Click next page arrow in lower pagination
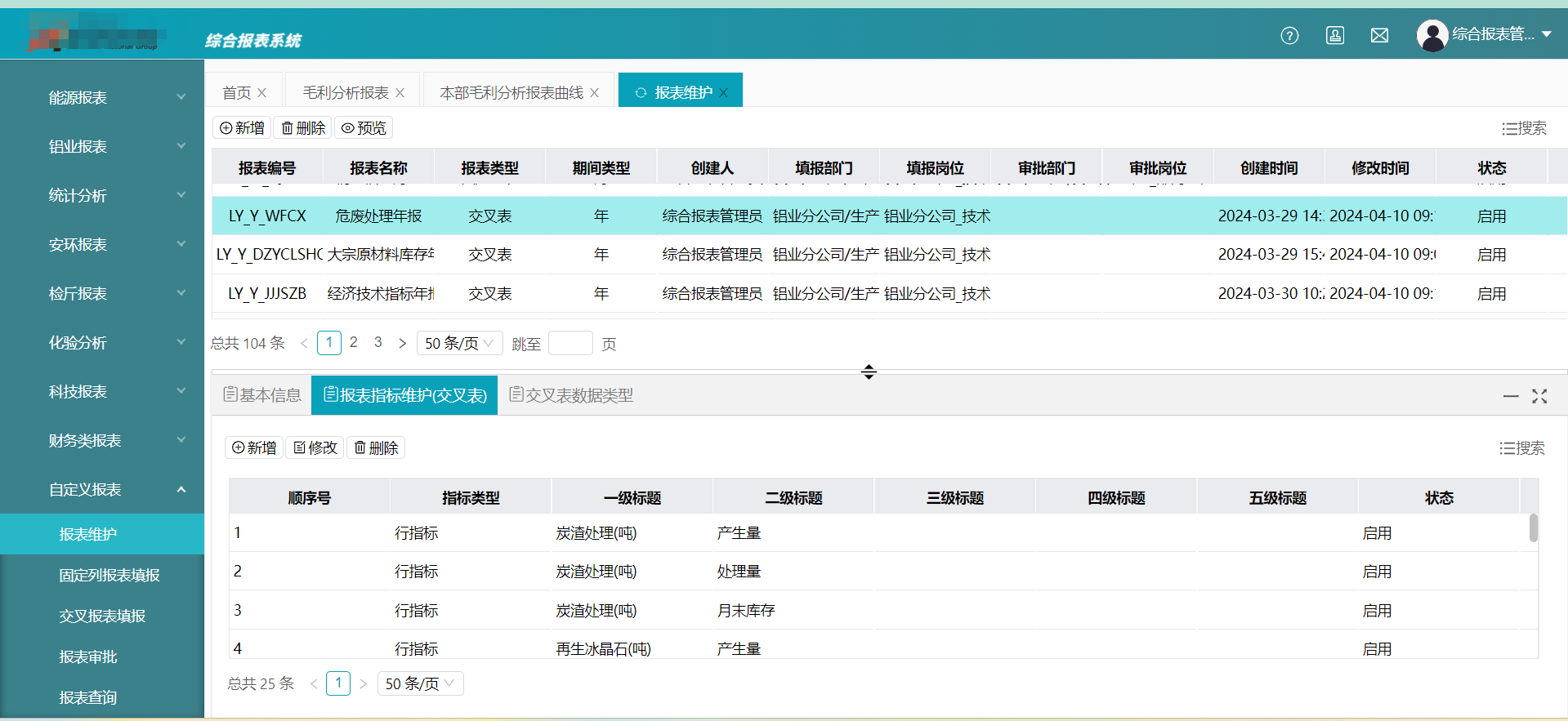 click(x=364, y=683)
